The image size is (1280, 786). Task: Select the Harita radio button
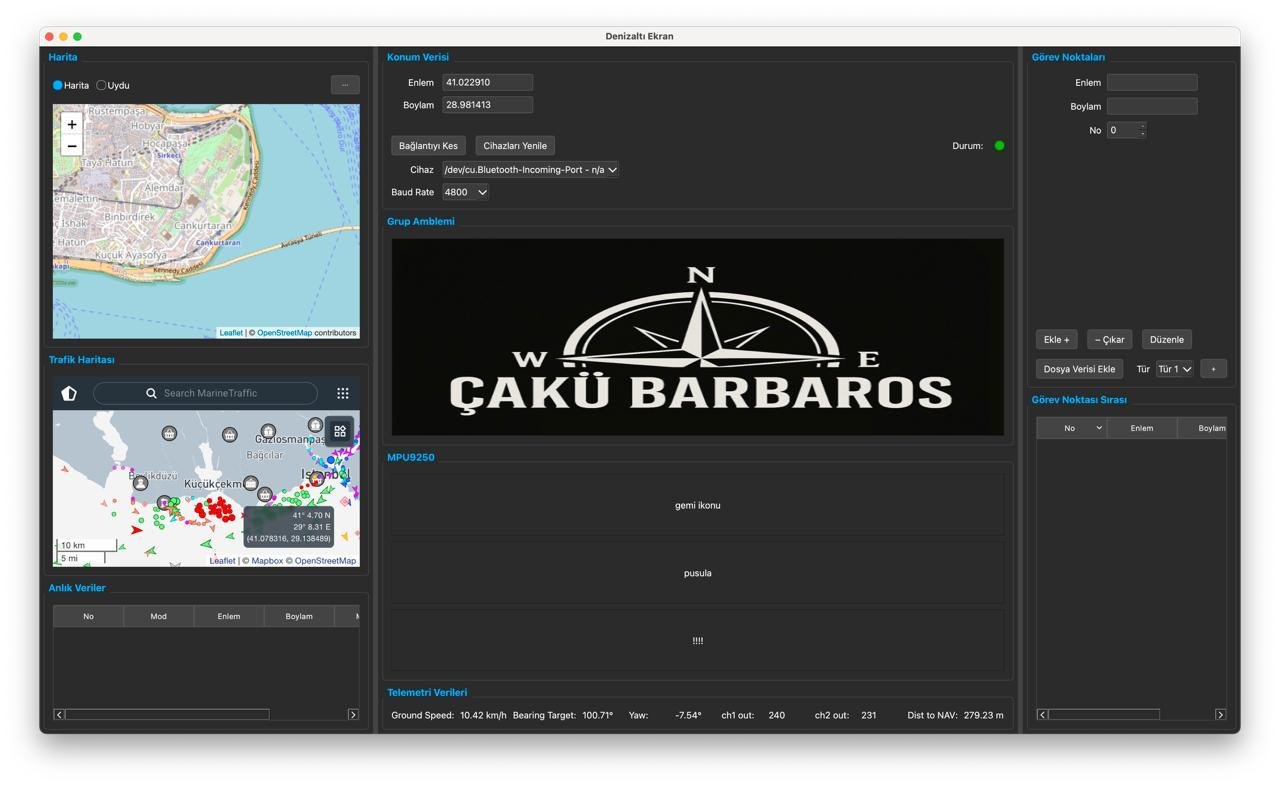click(58, 85)
